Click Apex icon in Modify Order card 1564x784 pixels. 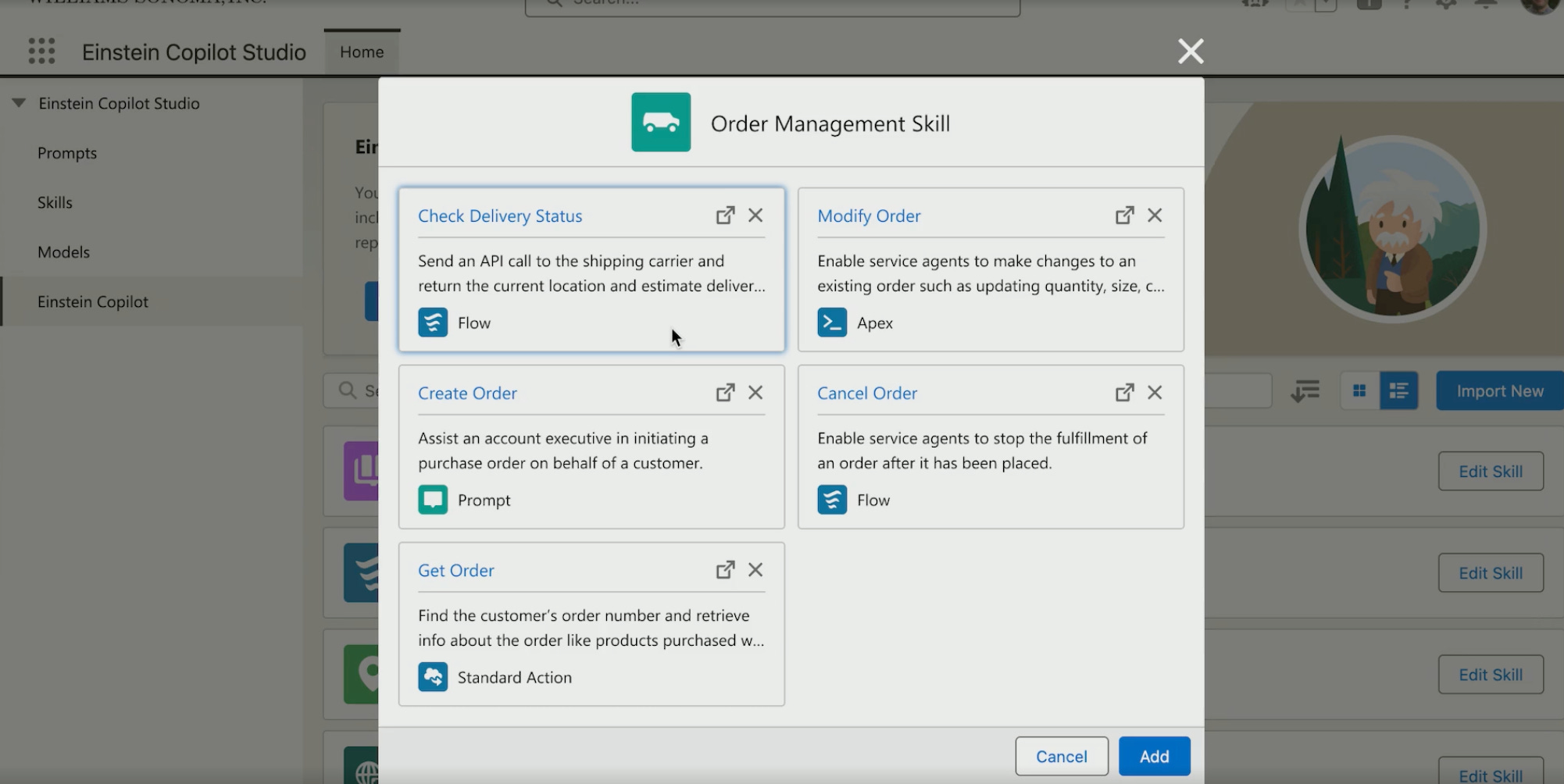832,323
